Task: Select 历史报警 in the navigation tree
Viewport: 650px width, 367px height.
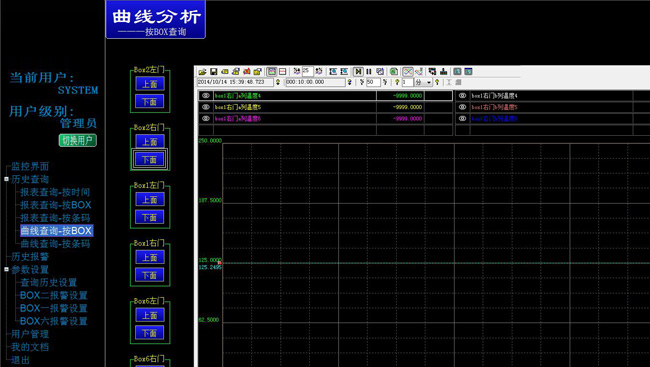Action: [x=30, y=257]
